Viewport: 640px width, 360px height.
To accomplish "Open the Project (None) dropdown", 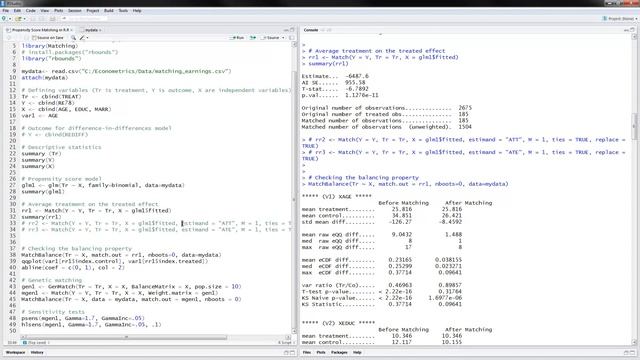I will click(620, 18).
